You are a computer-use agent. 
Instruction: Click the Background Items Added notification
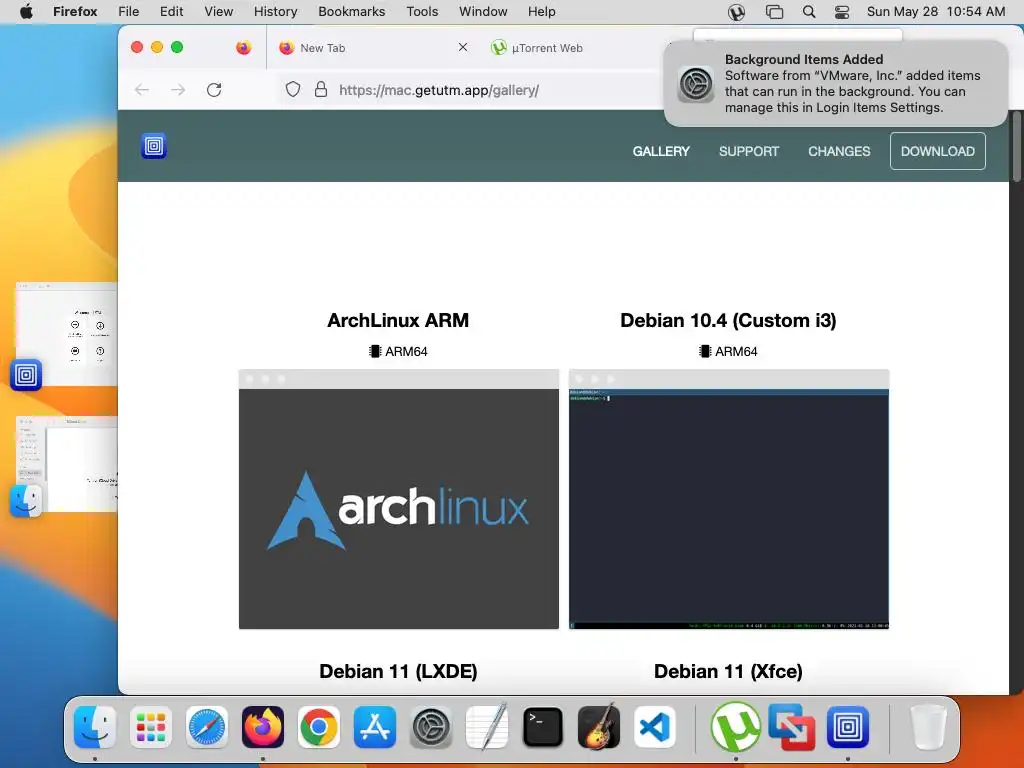click(836, 83)
